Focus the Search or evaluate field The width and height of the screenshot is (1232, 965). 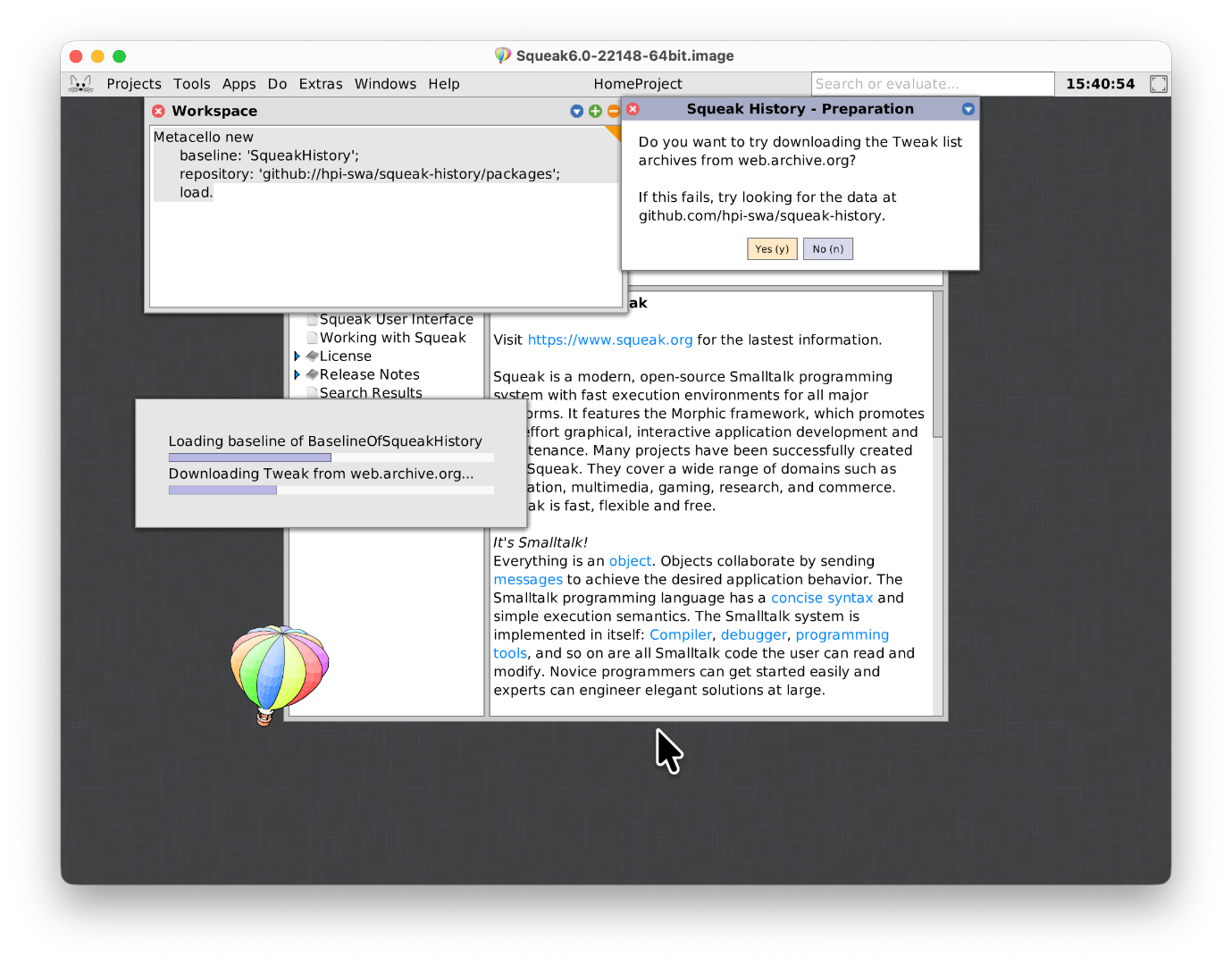[x=932, y=84]
